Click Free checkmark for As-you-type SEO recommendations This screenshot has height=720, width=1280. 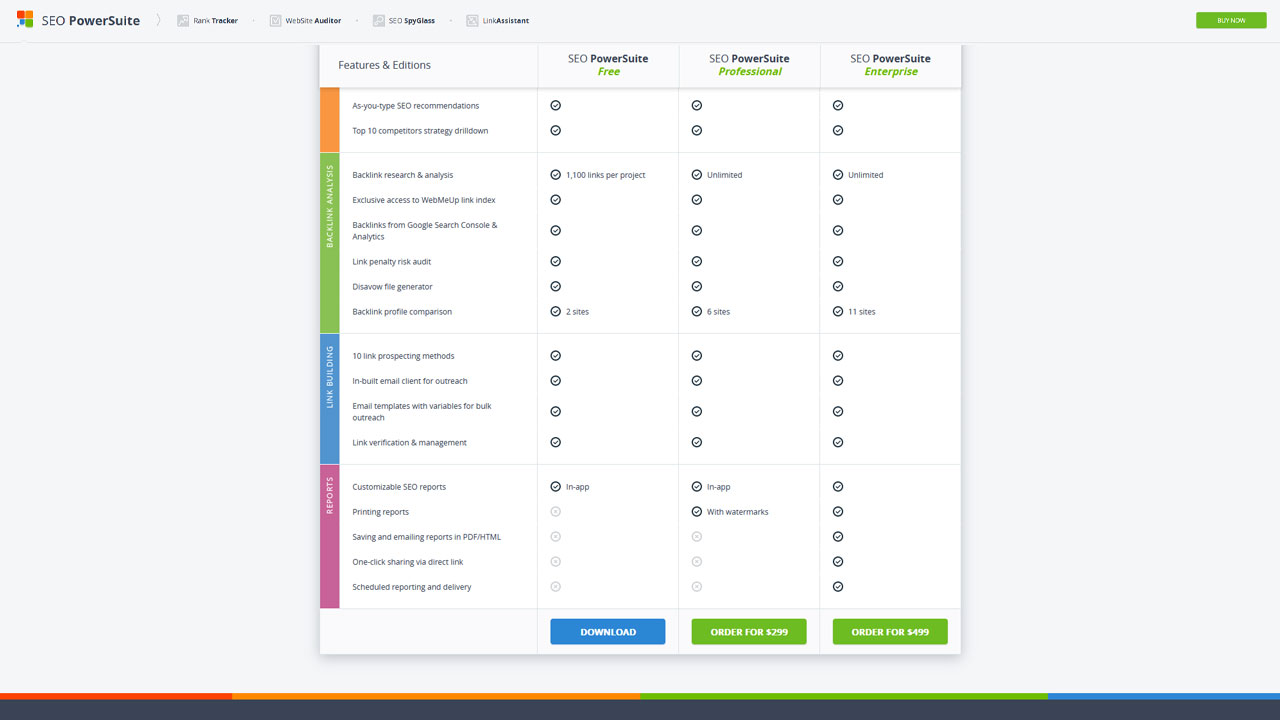tap(556, 105)
